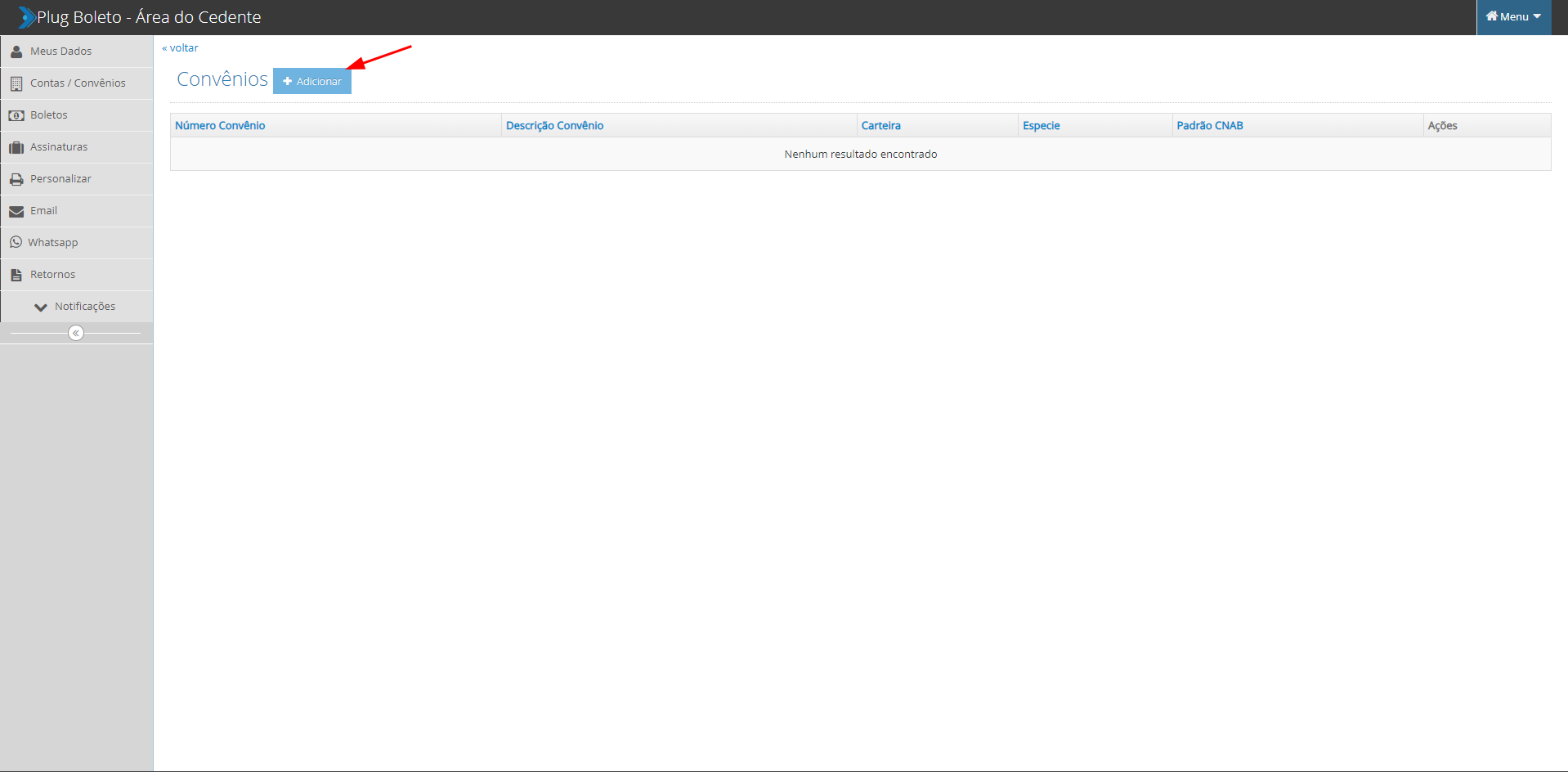Collapse the sidebar with double-arrow button
The width and height of the screenshot is (1568, 772).
click(x=76, y=333)
